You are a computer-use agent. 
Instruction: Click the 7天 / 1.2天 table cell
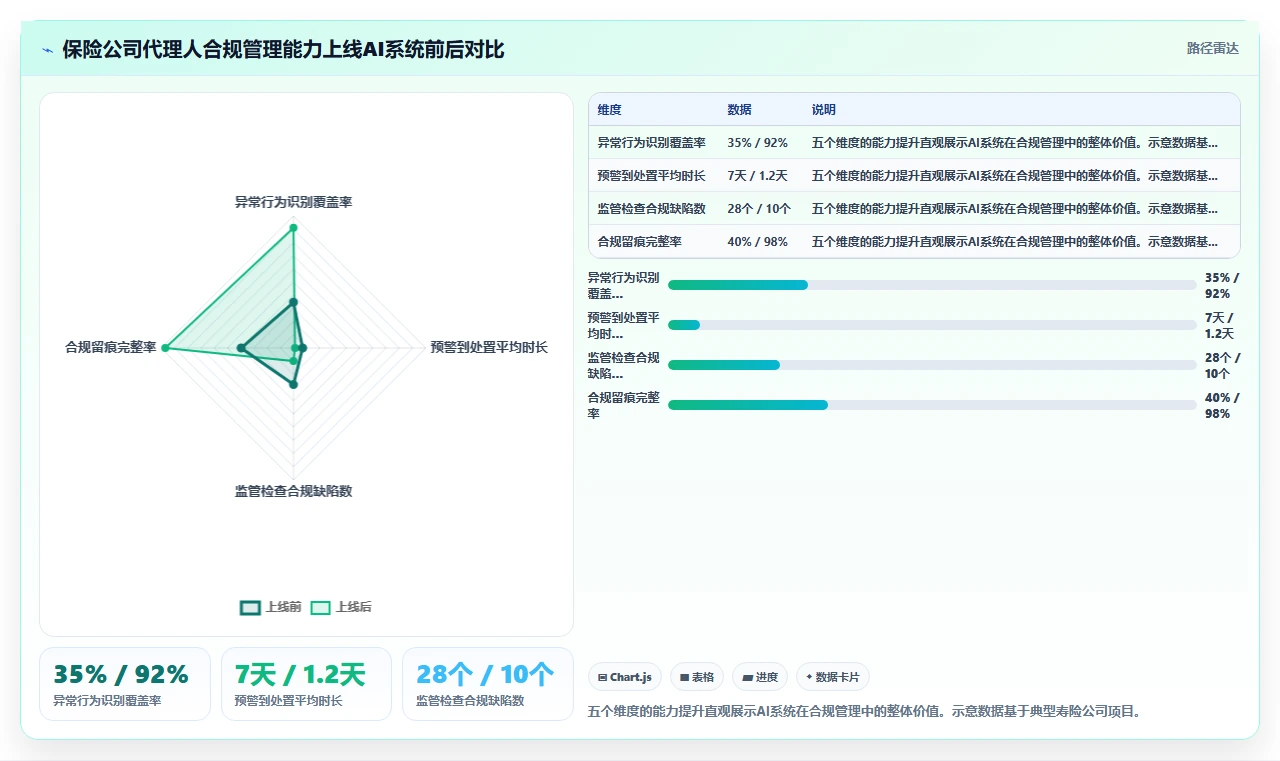[757, 176]
